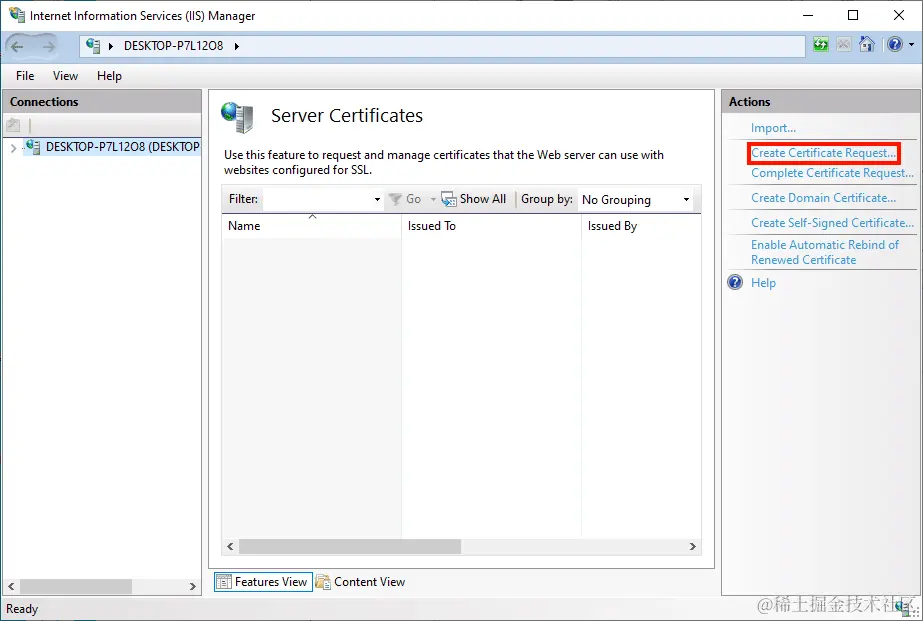Click the stop loading icon in toolbar

[x=844, y=45]
